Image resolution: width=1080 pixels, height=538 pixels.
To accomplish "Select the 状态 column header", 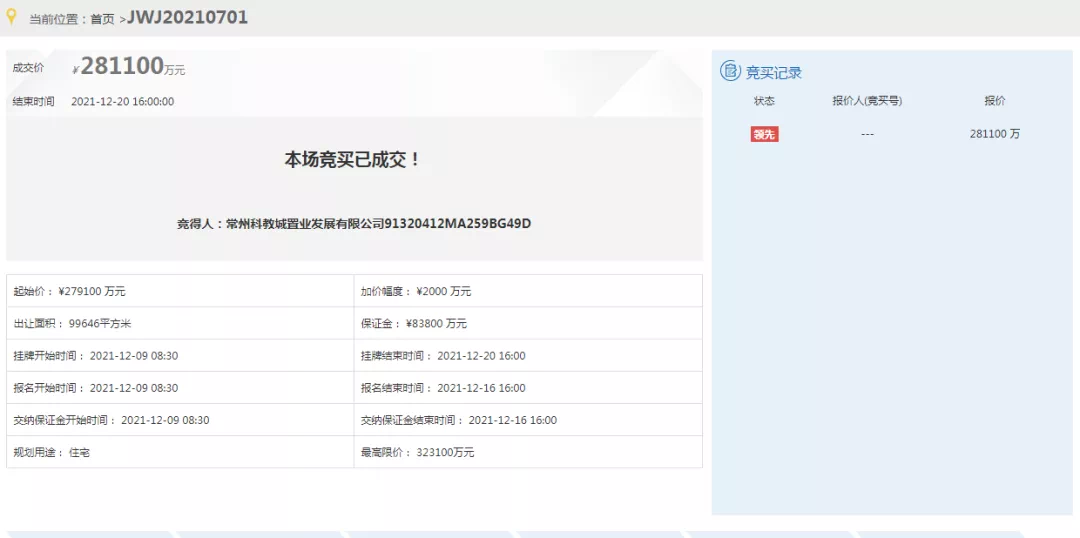I will click(764, 101).
